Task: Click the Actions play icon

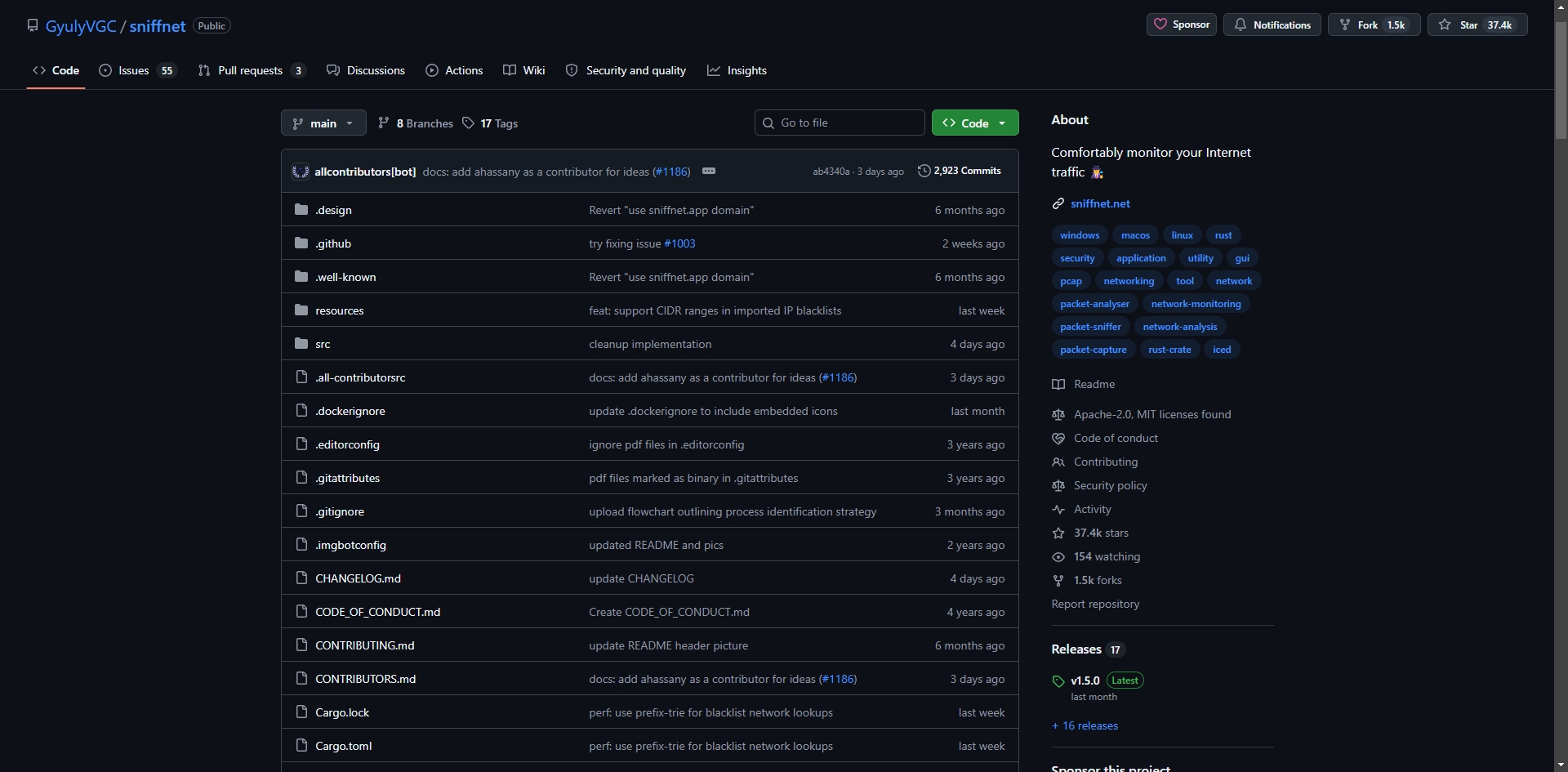Action: [432, 70]
